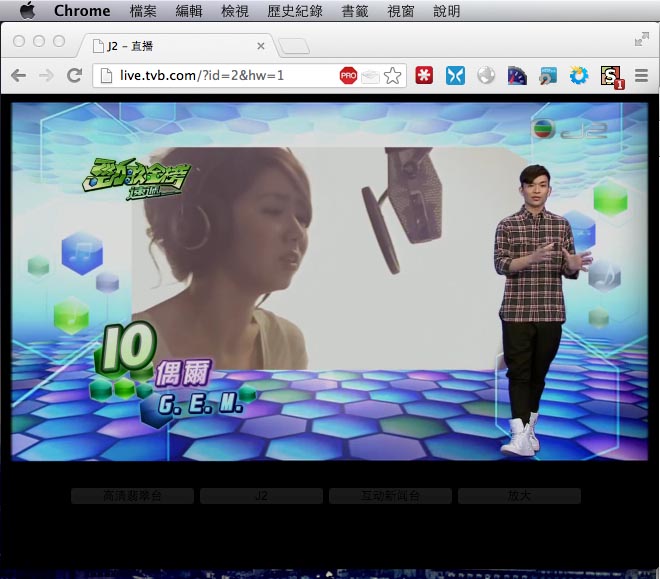Click the gray globe extension icon
Viewport: 660px width, 579px height.
tap(486, 76)
